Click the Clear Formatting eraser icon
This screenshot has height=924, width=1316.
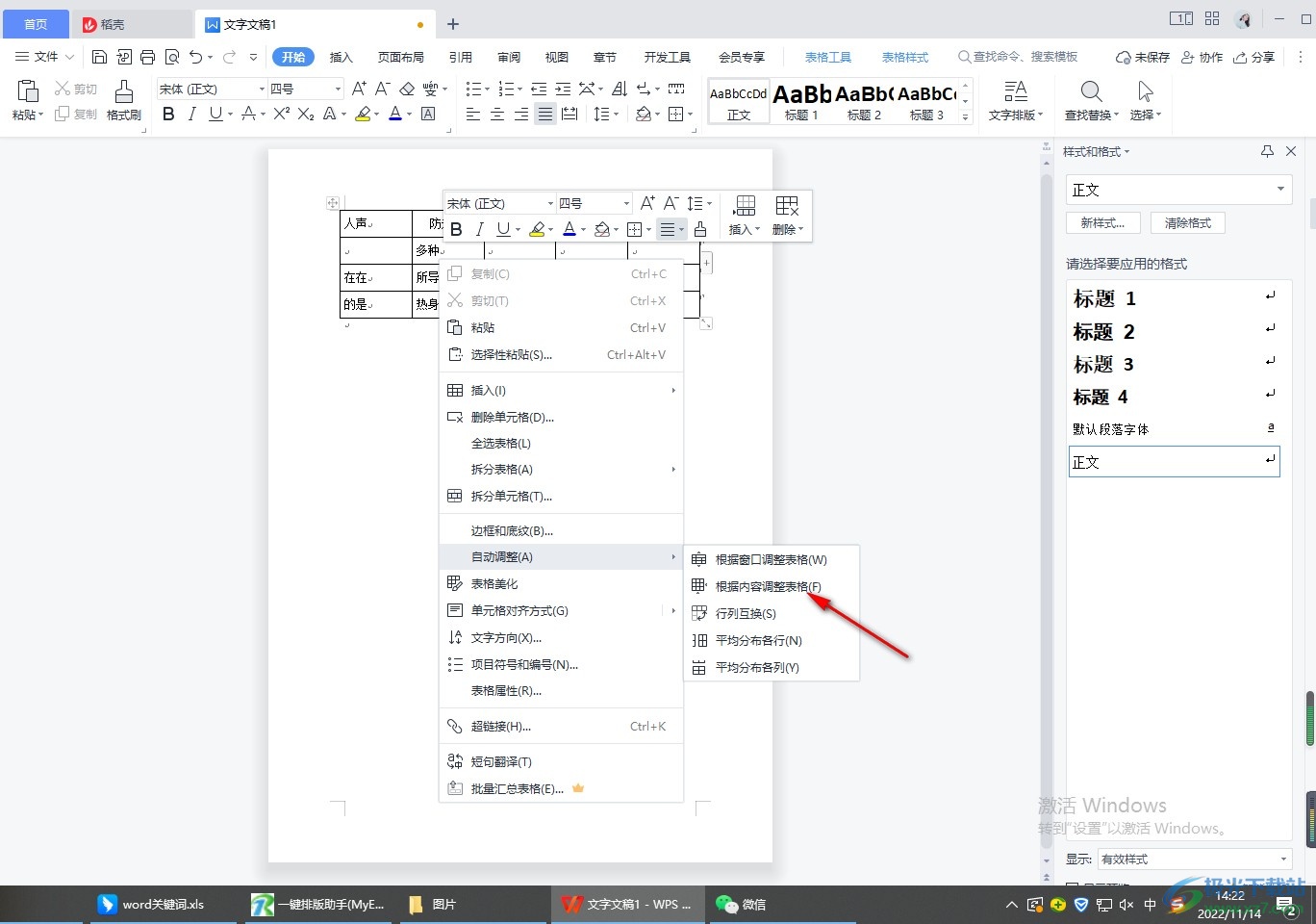point(406,89)
